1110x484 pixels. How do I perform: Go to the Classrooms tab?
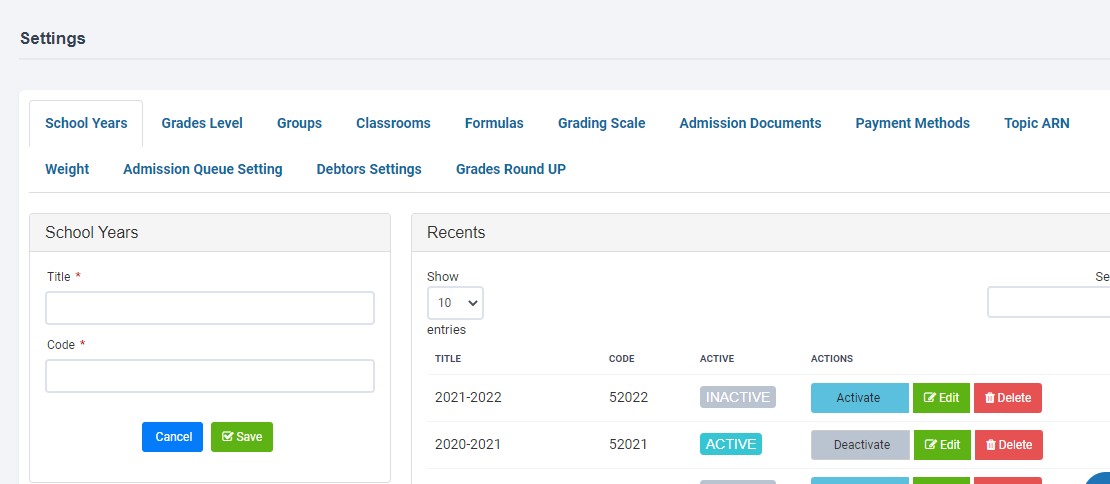(393, 123)
